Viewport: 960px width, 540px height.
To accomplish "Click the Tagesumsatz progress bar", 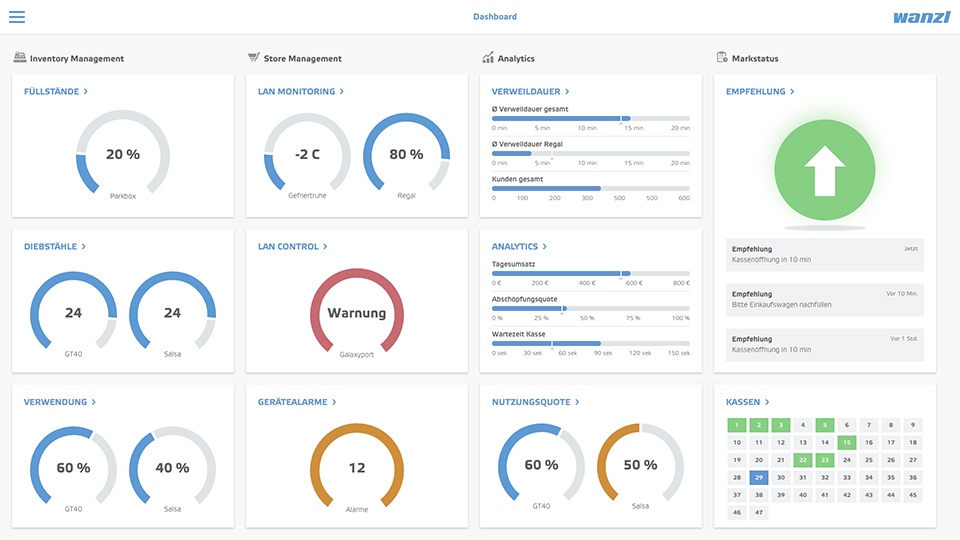I will point(590,273).
